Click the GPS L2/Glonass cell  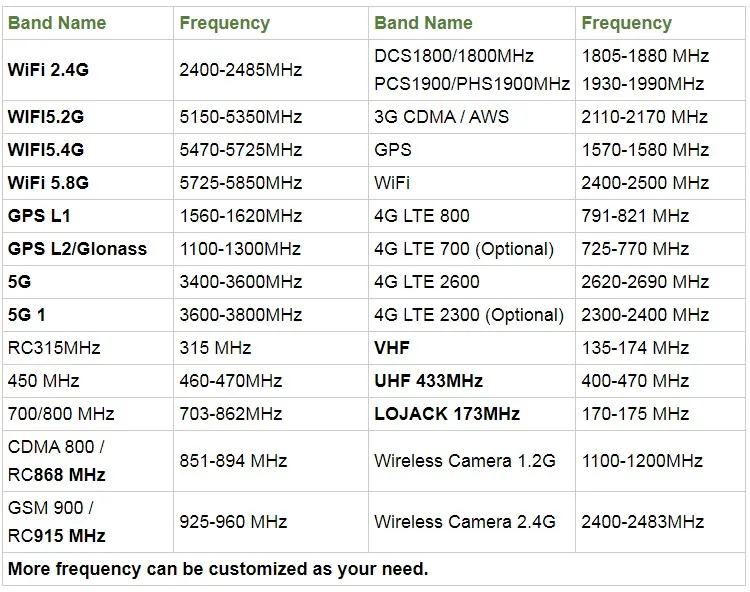click(77, 249)
